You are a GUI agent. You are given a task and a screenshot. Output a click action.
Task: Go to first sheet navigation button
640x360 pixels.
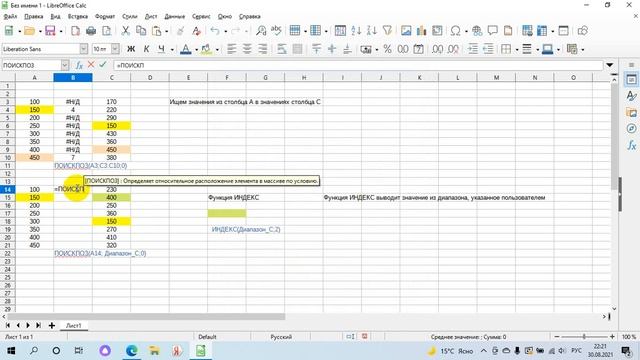[7, 325]
